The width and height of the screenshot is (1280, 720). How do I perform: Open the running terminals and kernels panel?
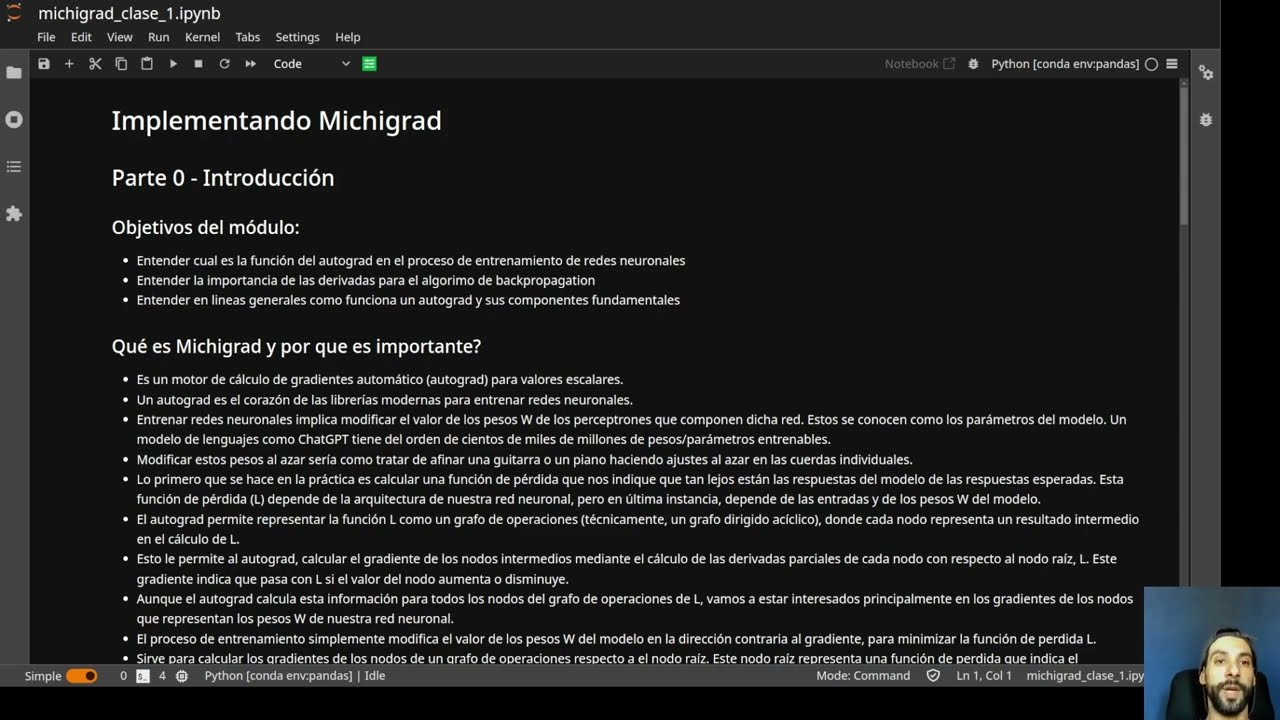(x=14, y=119)
